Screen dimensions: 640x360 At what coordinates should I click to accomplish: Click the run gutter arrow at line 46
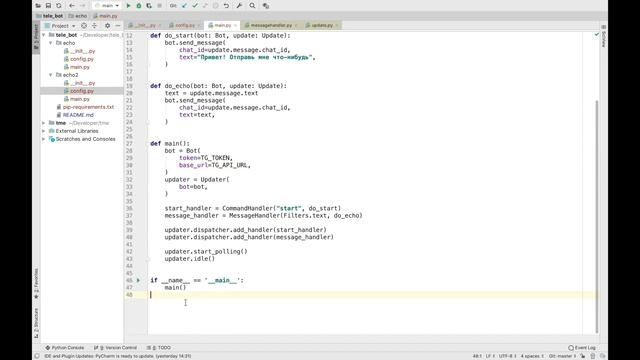click(x=138, y=280)
